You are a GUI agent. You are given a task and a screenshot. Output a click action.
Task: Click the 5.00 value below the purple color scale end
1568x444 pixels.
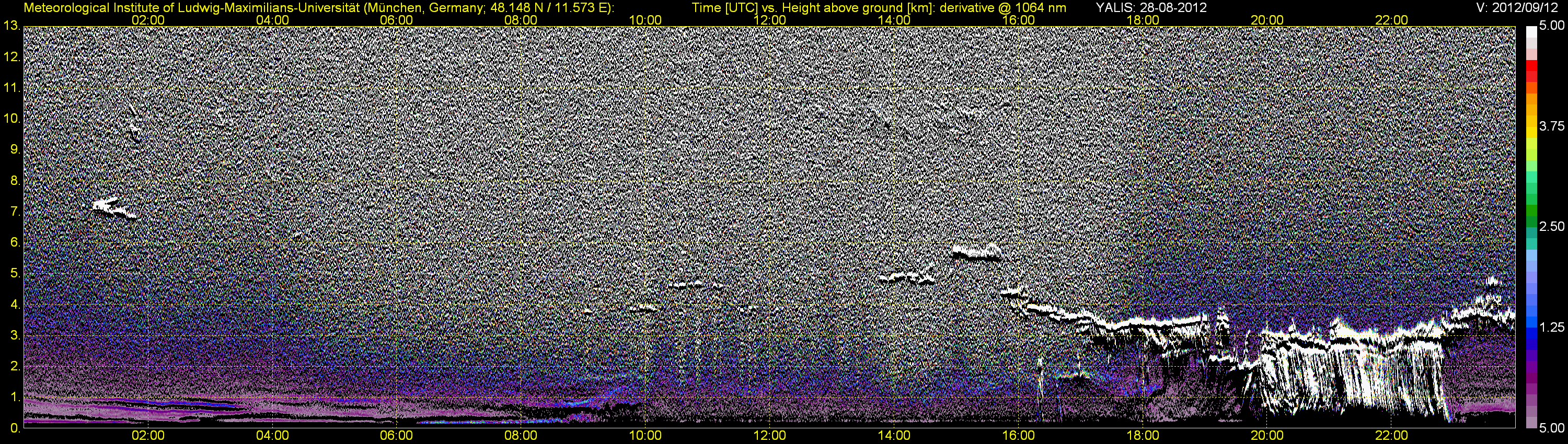tap(1552, 428)
